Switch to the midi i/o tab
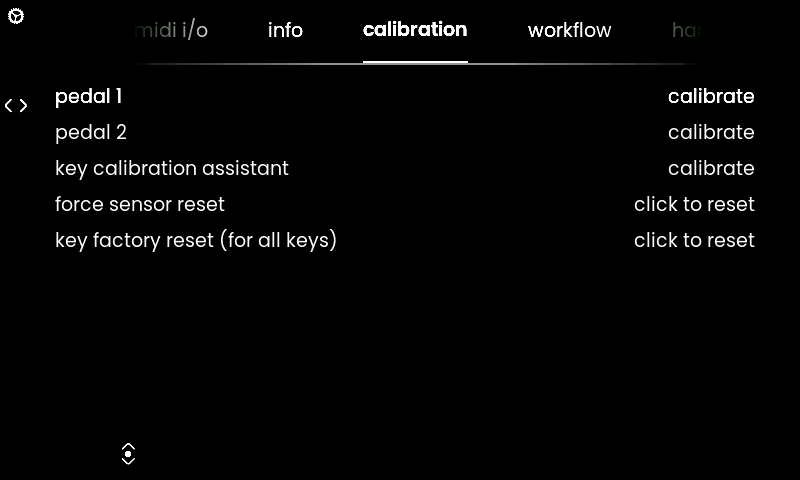Viewport: 800px width, 480px height. point(171,30)
